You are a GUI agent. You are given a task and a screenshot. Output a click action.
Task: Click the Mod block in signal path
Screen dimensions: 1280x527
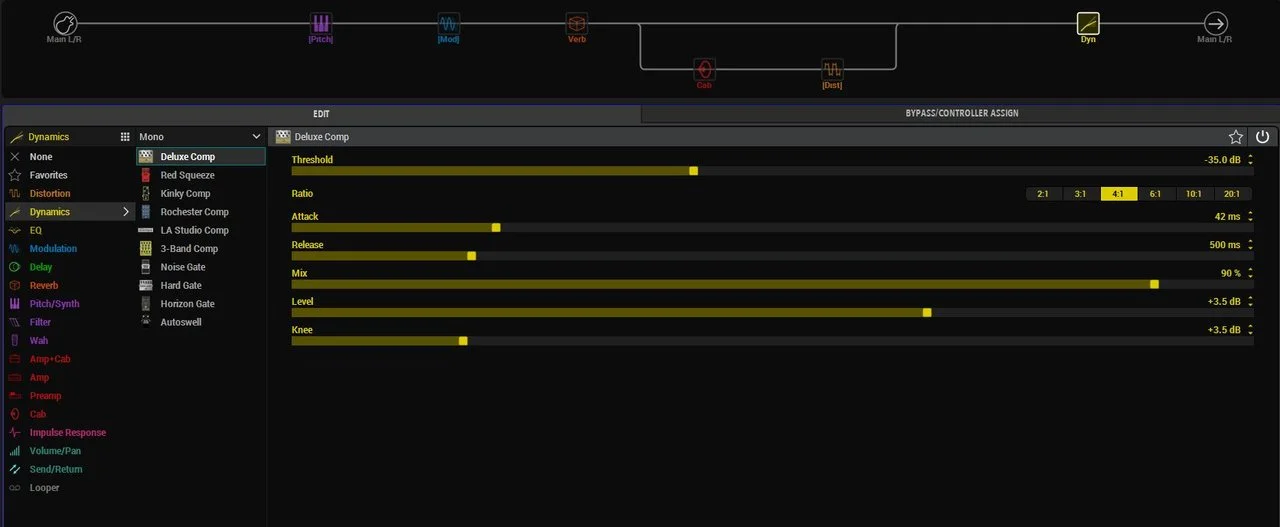pos(449,24)
